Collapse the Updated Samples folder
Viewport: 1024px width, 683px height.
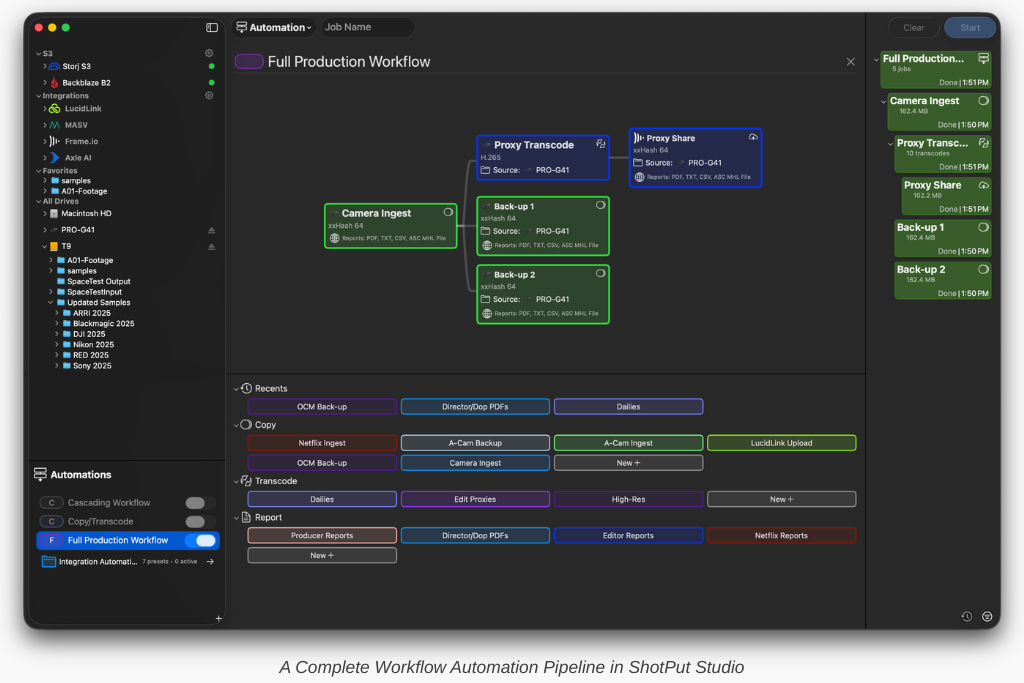pyautogui.click(x=51, y=303)
